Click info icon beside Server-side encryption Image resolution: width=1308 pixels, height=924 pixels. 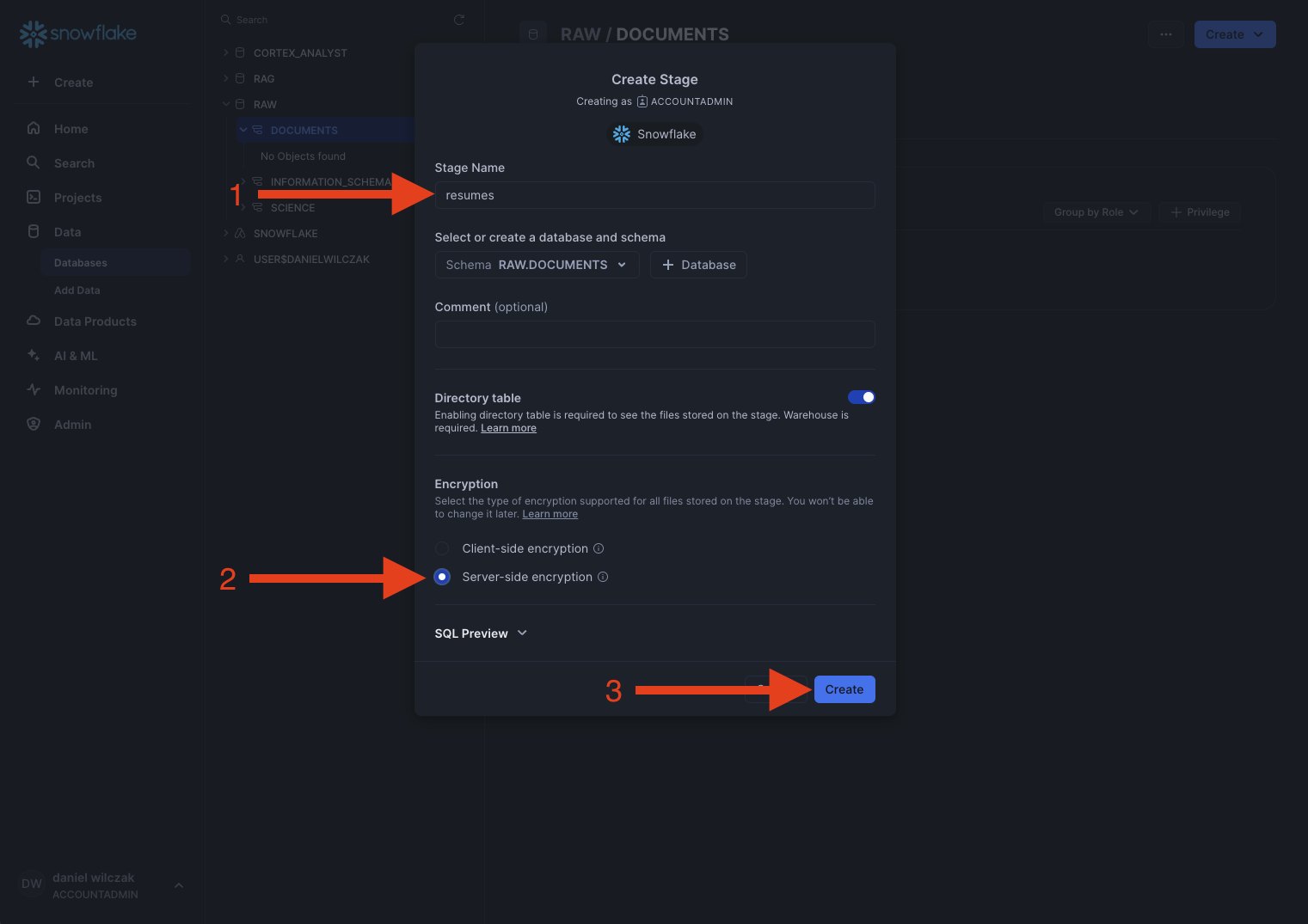point(603,577)
